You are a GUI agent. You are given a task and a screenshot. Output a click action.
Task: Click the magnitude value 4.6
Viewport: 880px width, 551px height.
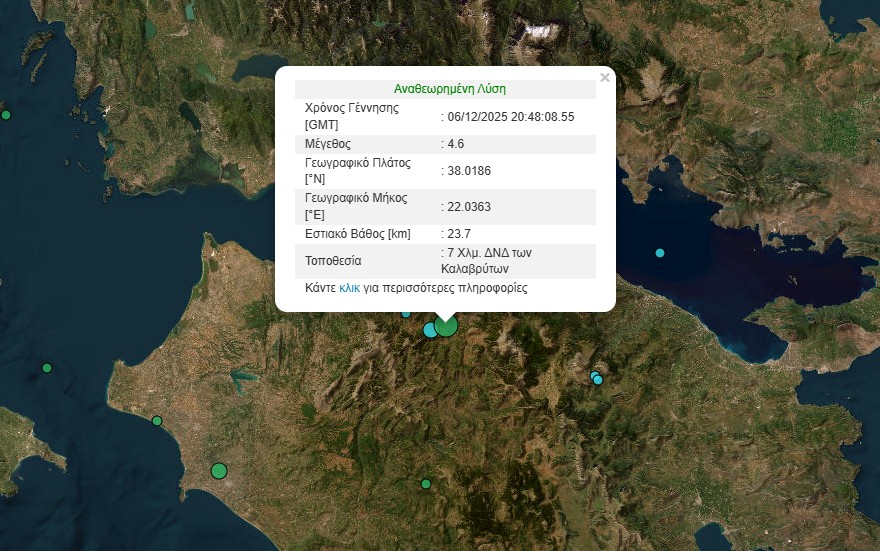point(455,144)
